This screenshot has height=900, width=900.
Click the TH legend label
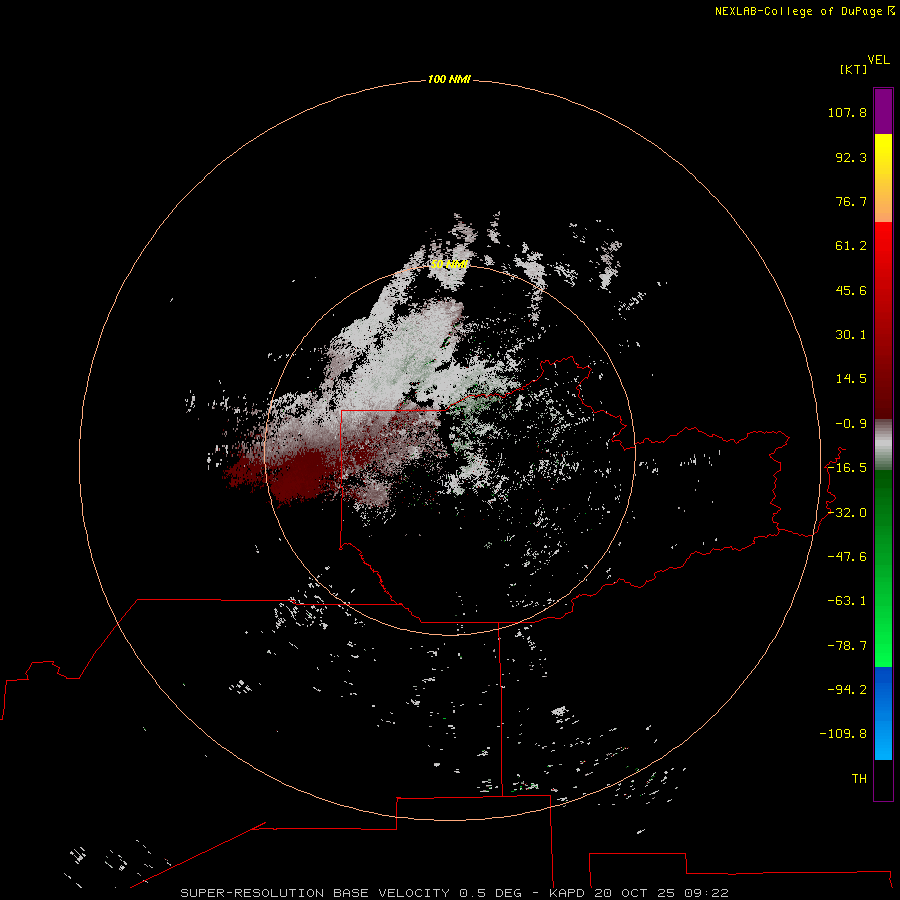click(x=859, y=779)
